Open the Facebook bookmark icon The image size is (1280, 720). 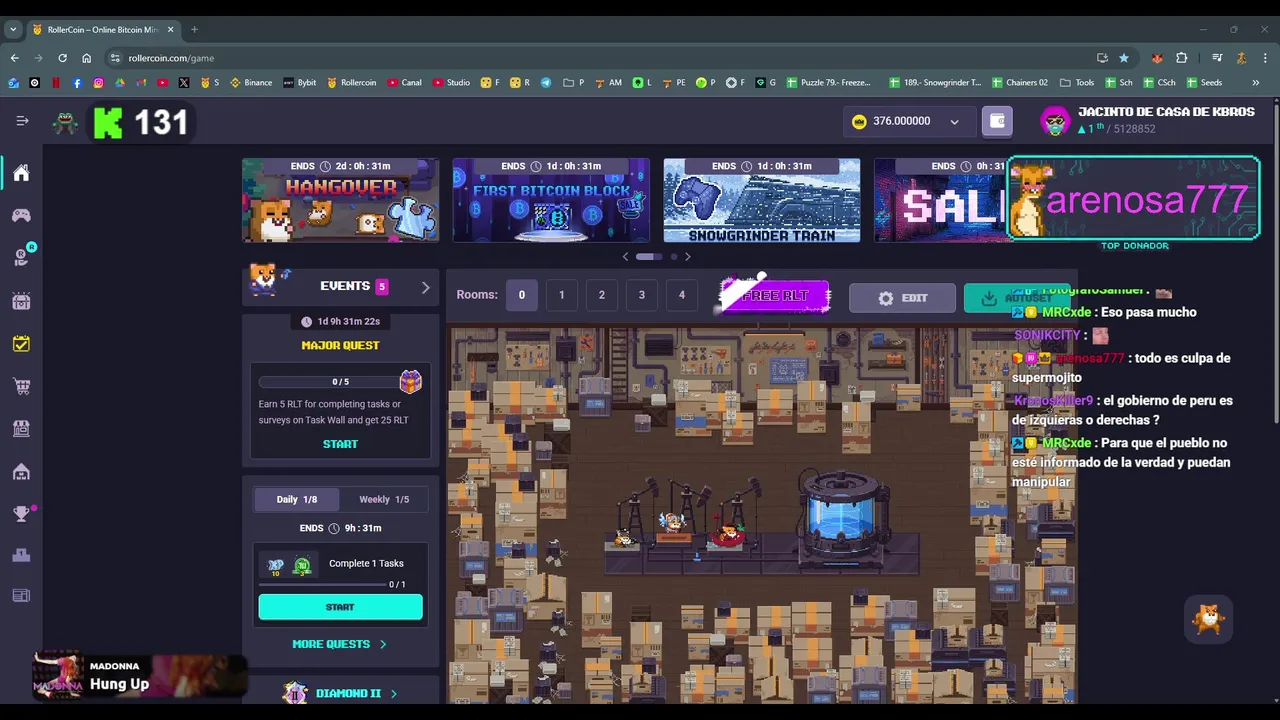[x=77, y=82]
